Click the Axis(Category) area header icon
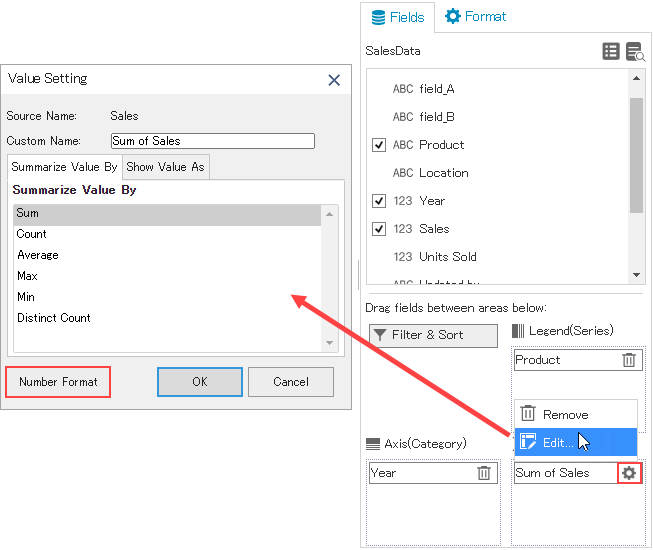This screenshot has width=653, height=550. tap(373, 444)
